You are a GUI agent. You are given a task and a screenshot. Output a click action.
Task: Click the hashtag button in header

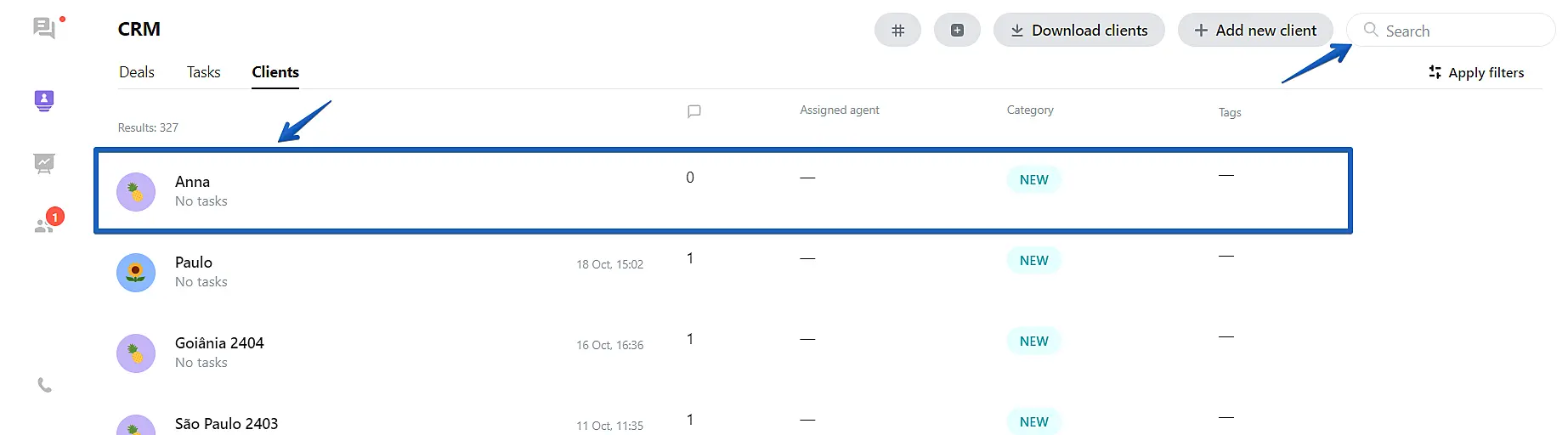pos(897,31)
